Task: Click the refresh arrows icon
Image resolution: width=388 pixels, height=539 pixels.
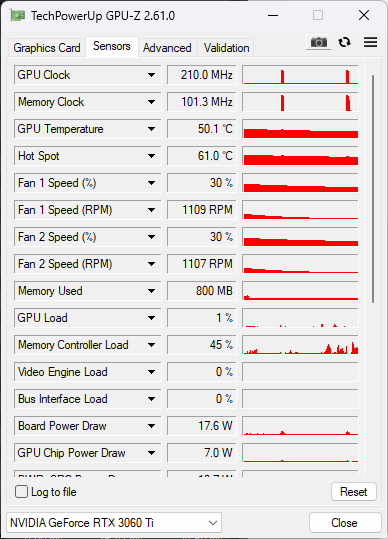Action: pos(344,42)
